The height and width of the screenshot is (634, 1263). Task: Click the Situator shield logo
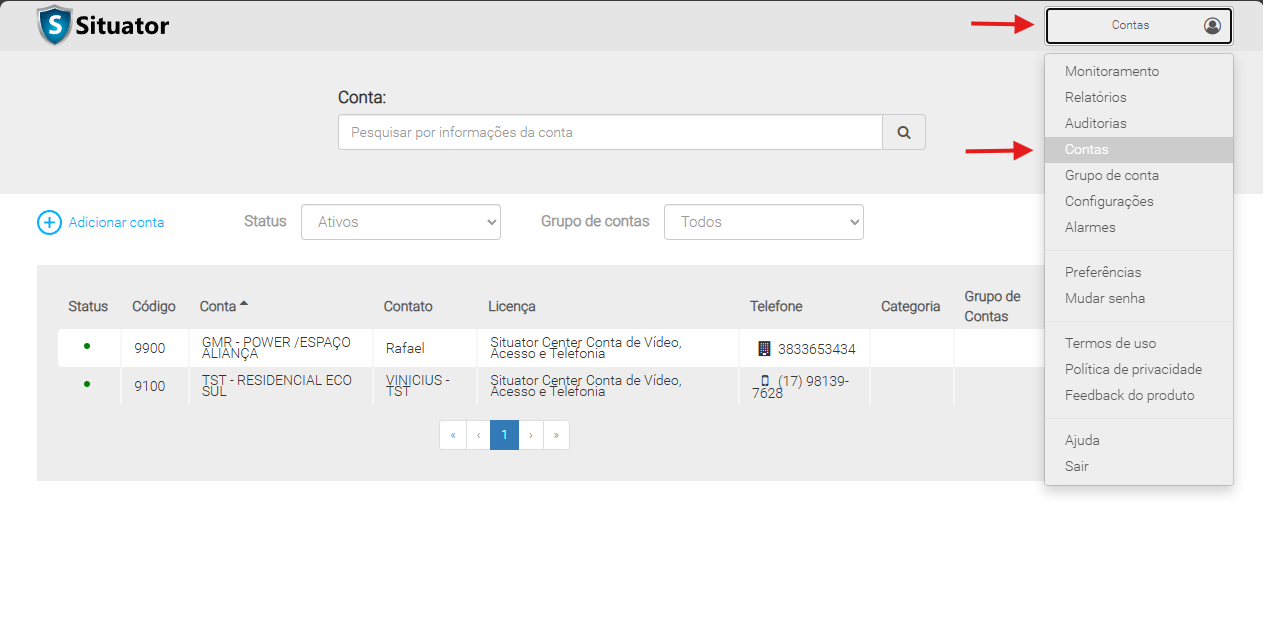tap(54, 26)
